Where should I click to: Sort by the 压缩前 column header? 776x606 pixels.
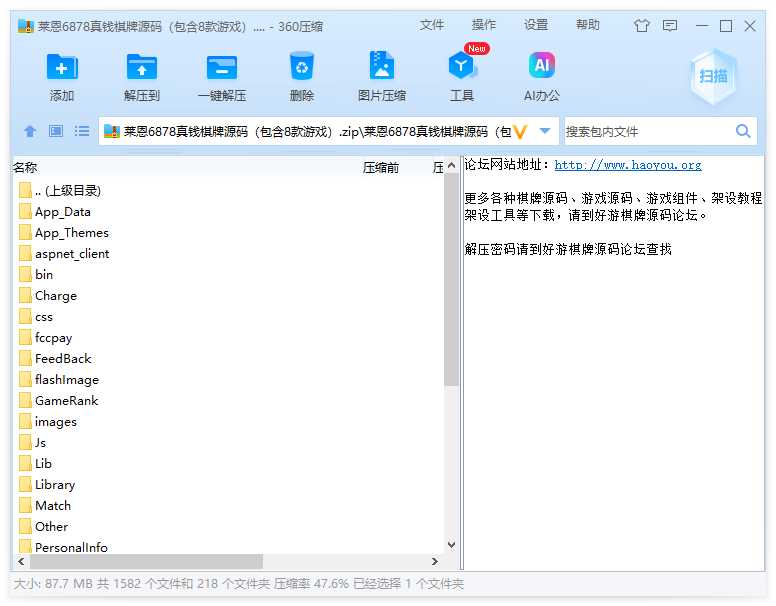381,167
